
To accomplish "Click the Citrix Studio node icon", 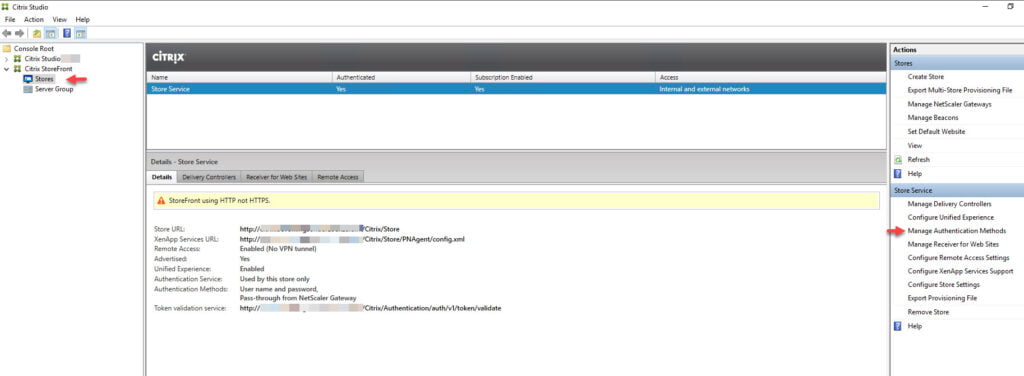I will (18, 59).
